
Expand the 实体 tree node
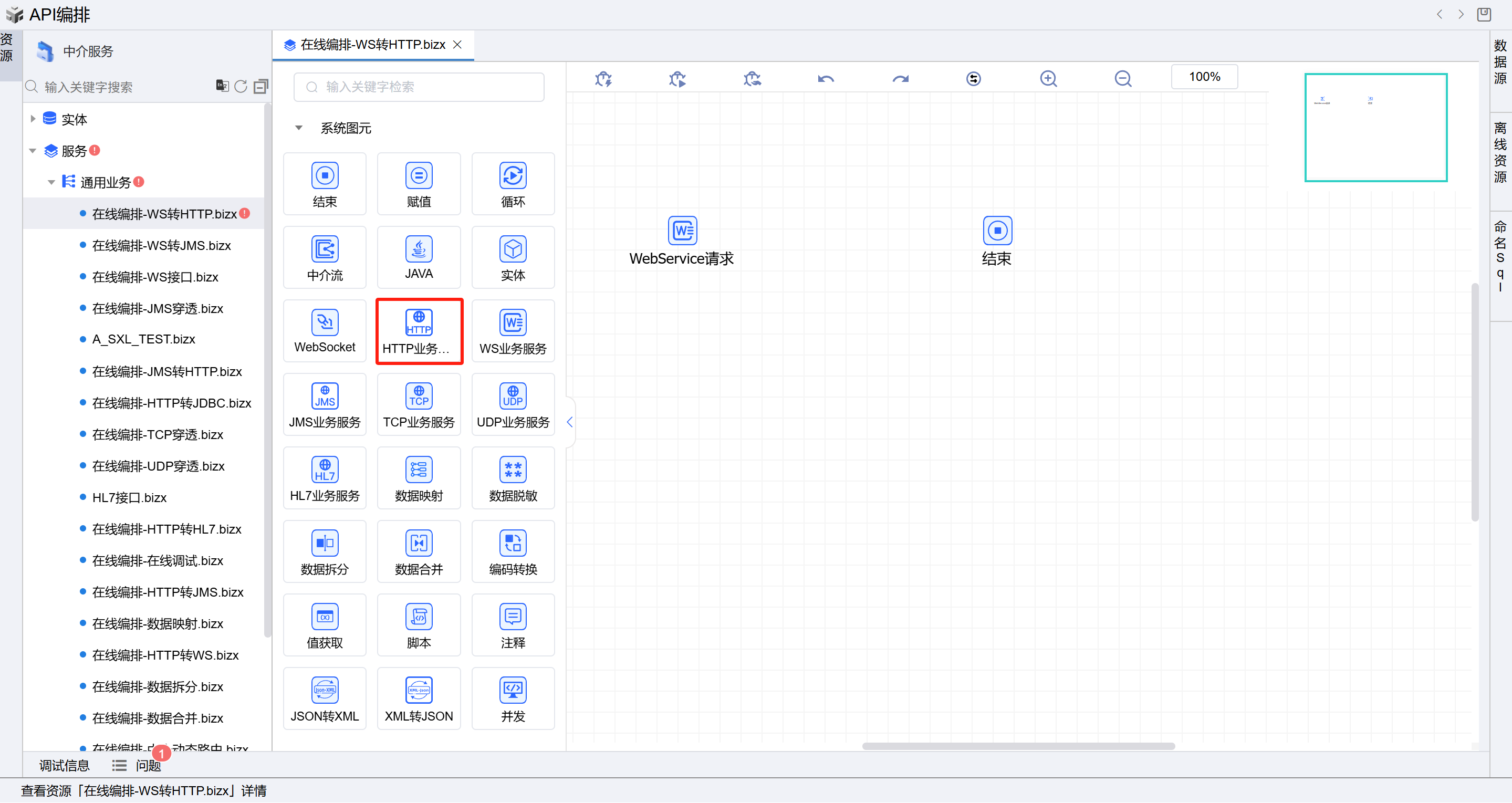(x=33, y=119)
